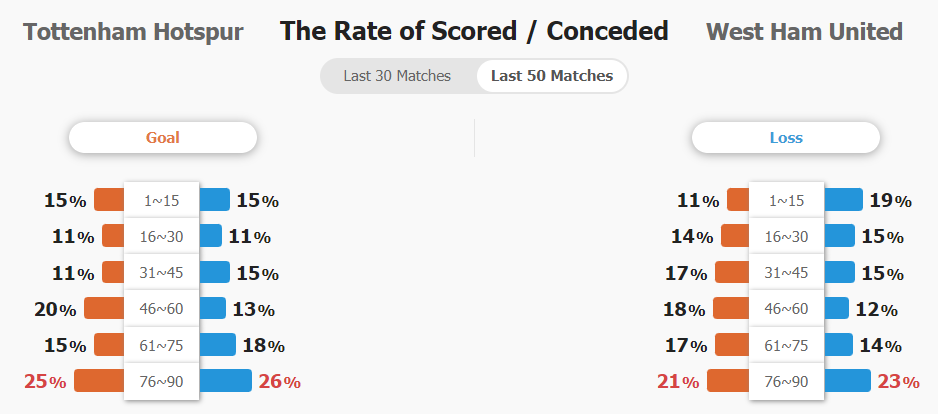Click the Goal 76~90 minute label

pos(162,381)
